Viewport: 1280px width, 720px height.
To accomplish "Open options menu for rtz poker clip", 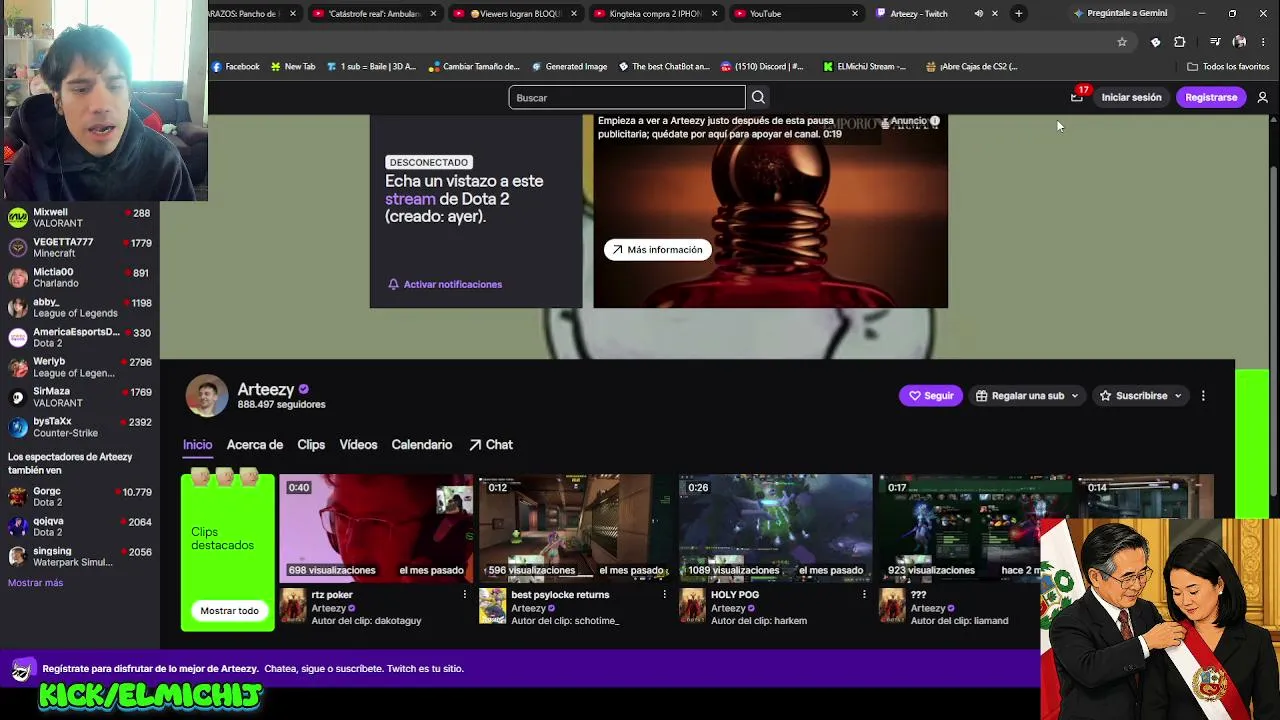I will [464, 595].
